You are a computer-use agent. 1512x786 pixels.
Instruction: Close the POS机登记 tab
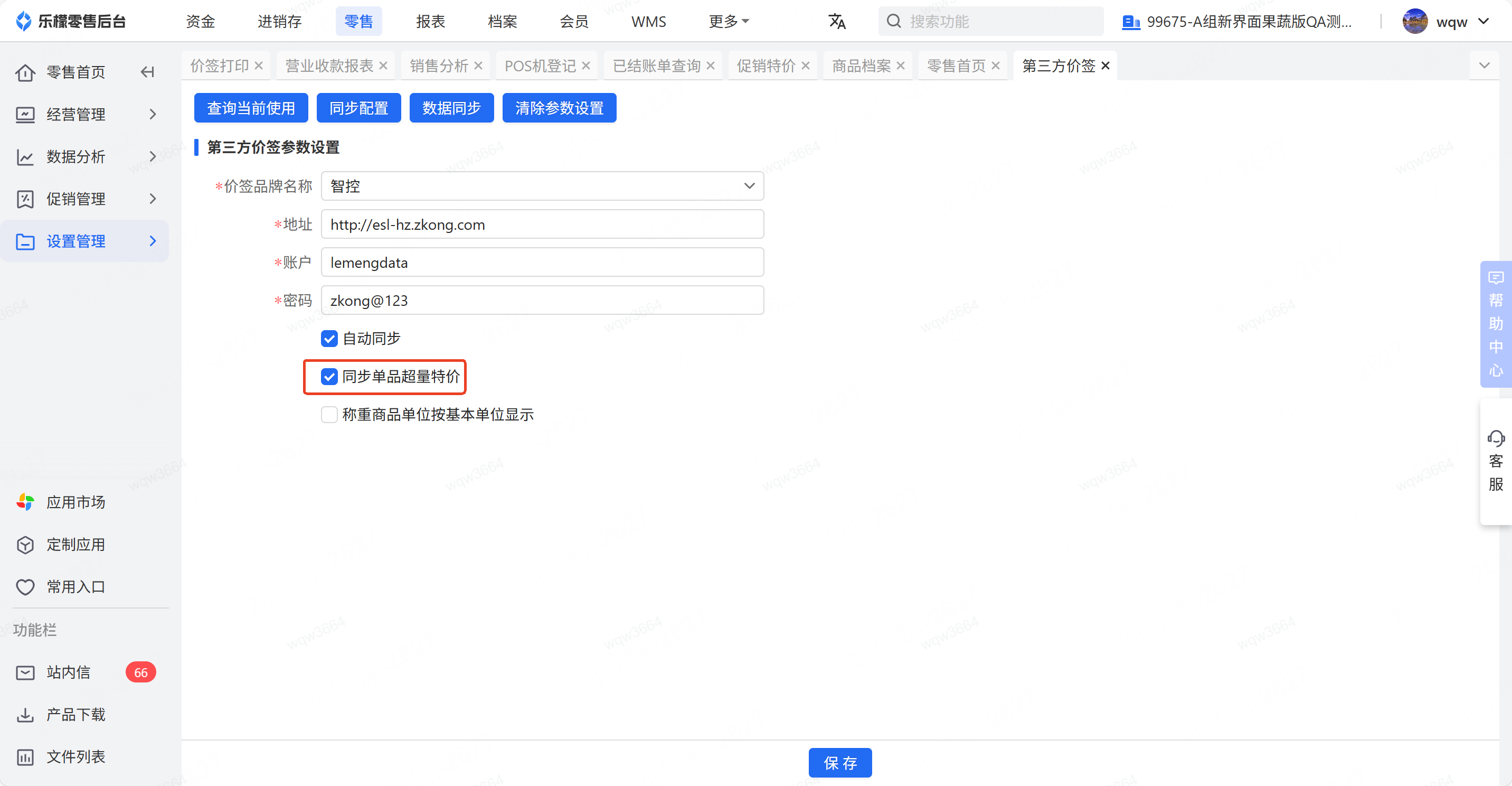pos(586,66)
